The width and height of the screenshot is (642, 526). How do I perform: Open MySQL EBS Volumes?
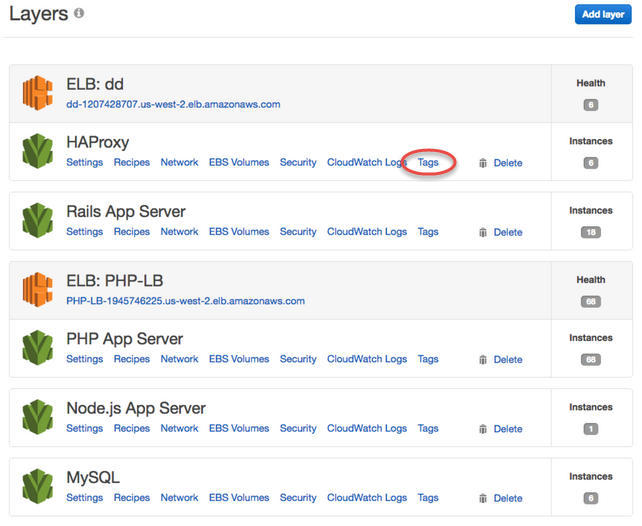239,498
